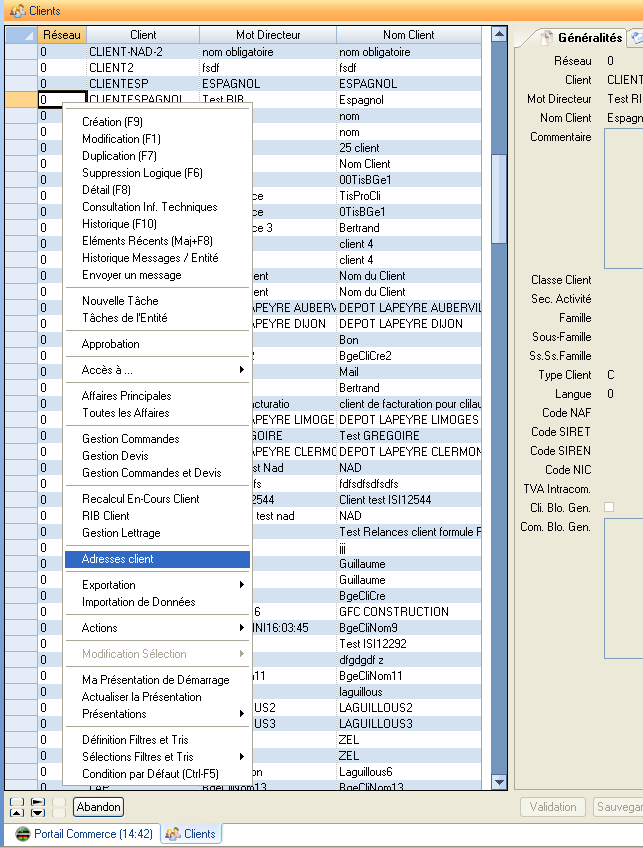This screenshot has height=848, width=643.
Task: Toggle the Cli. Blo. Gen. checkbox
Action: [609, 508]
